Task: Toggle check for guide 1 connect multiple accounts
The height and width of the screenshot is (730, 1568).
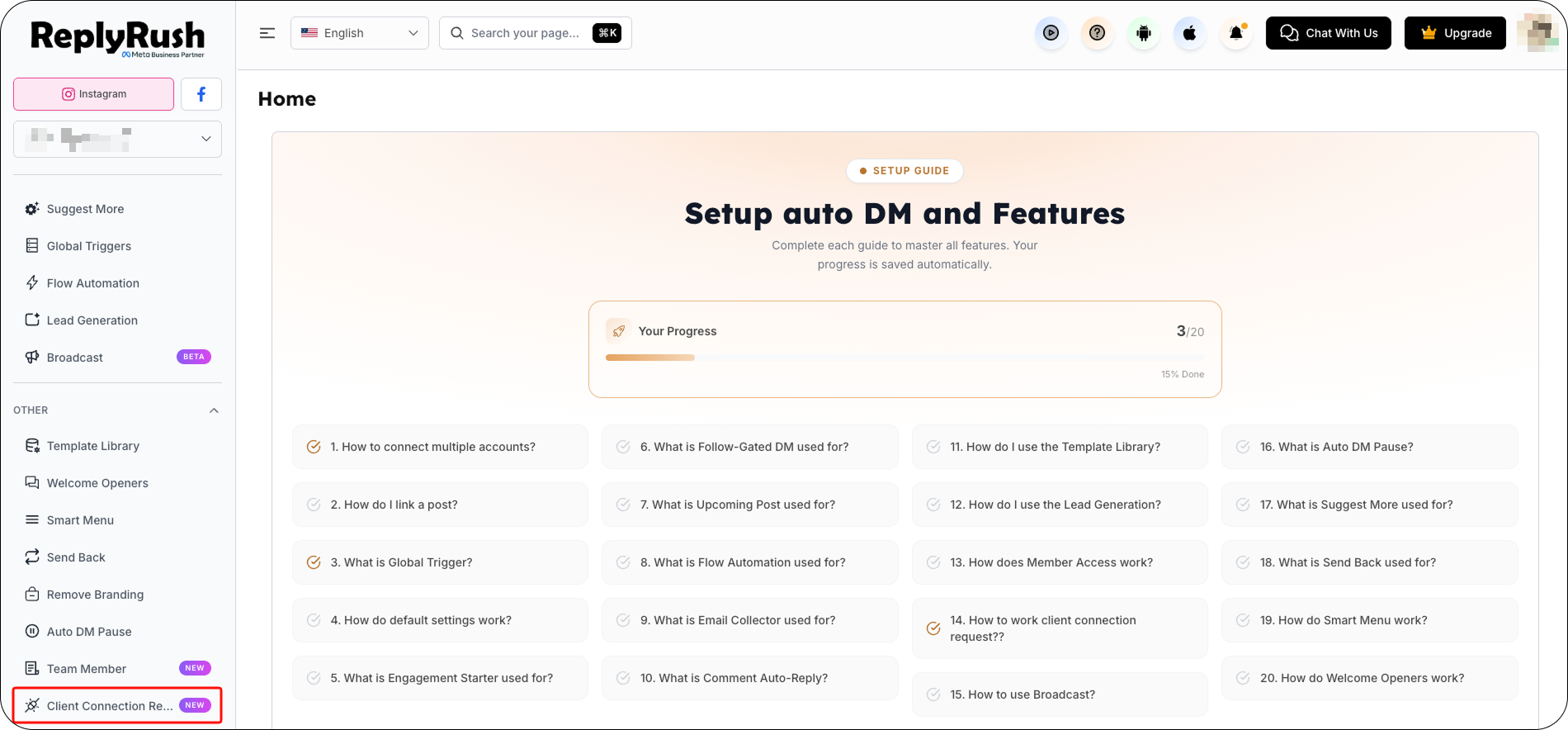Action: 314,447
